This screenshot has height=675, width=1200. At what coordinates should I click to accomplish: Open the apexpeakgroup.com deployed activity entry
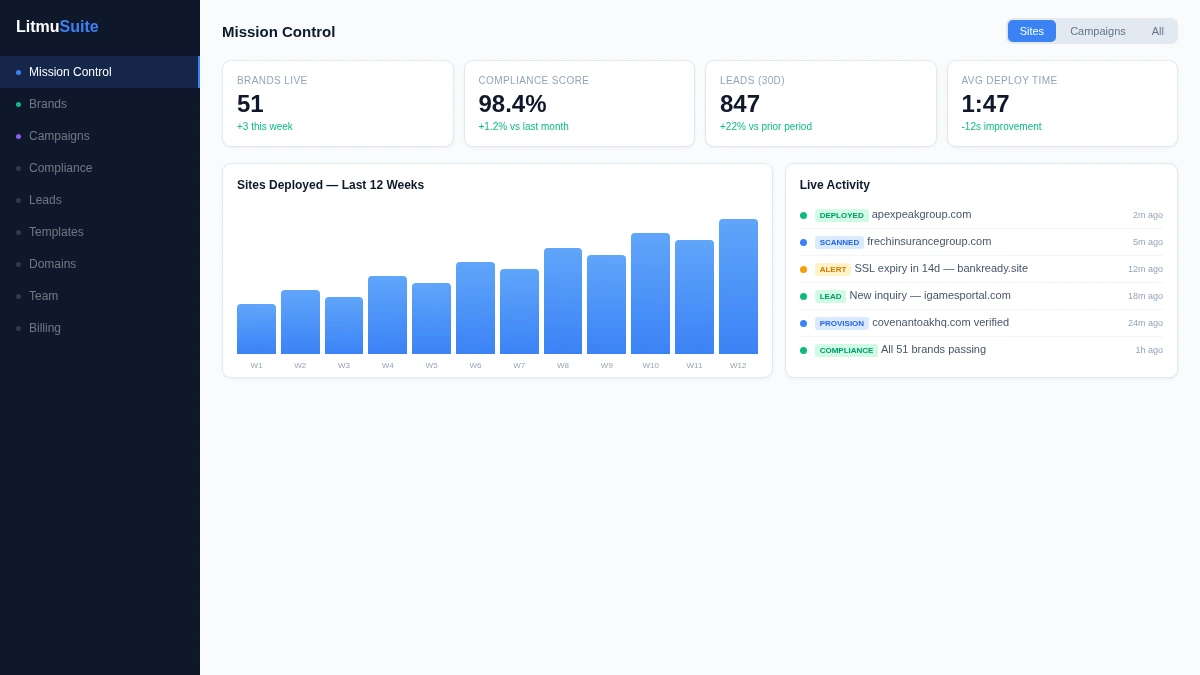[981, 215]
